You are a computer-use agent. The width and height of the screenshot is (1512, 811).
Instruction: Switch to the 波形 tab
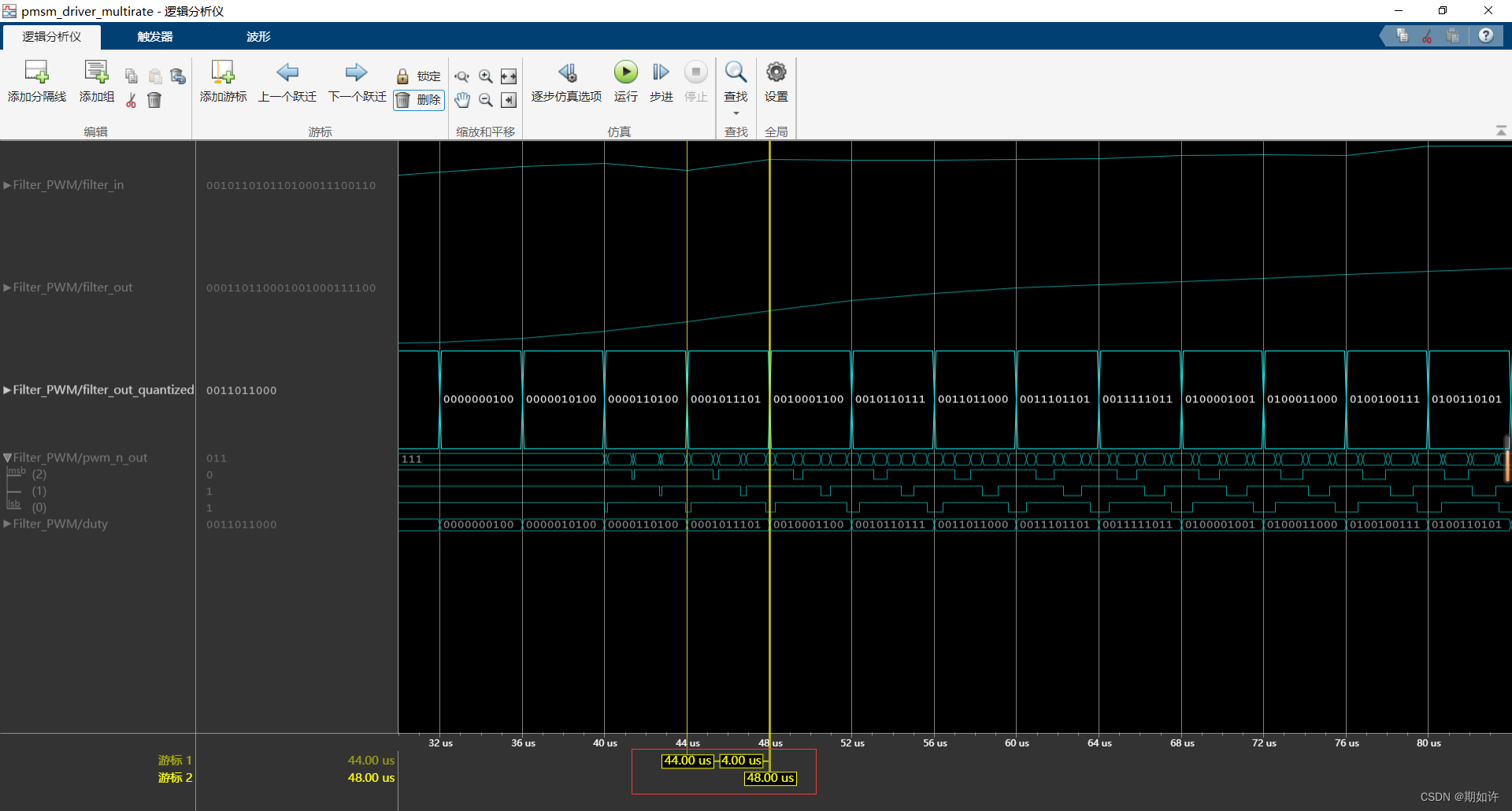(258, 36)
